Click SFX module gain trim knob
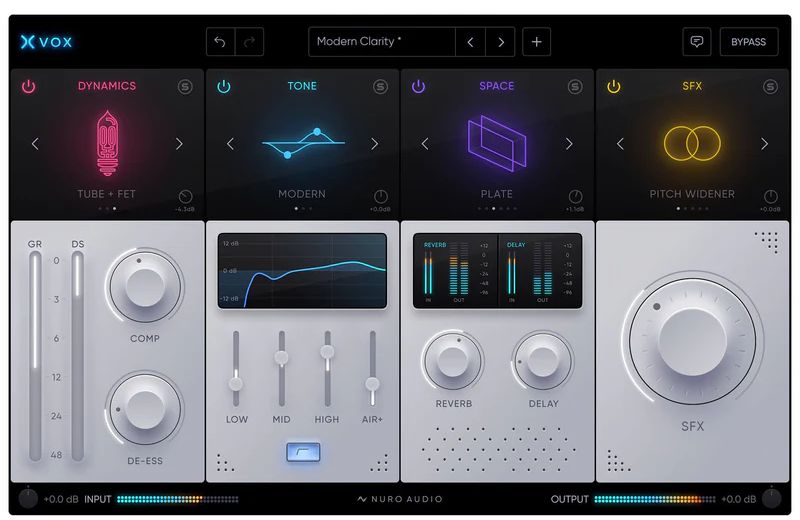The height and width of the screenshot is (520, 800). 771,196
